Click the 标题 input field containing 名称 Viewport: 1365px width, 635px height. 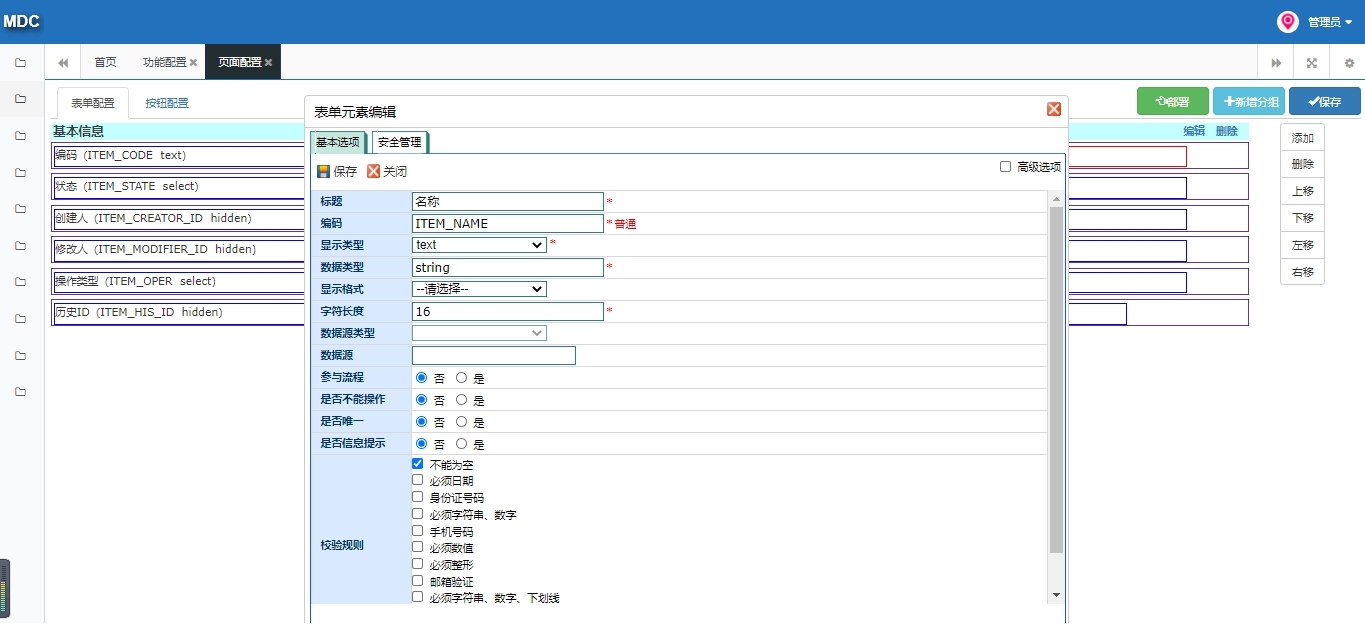508,202
